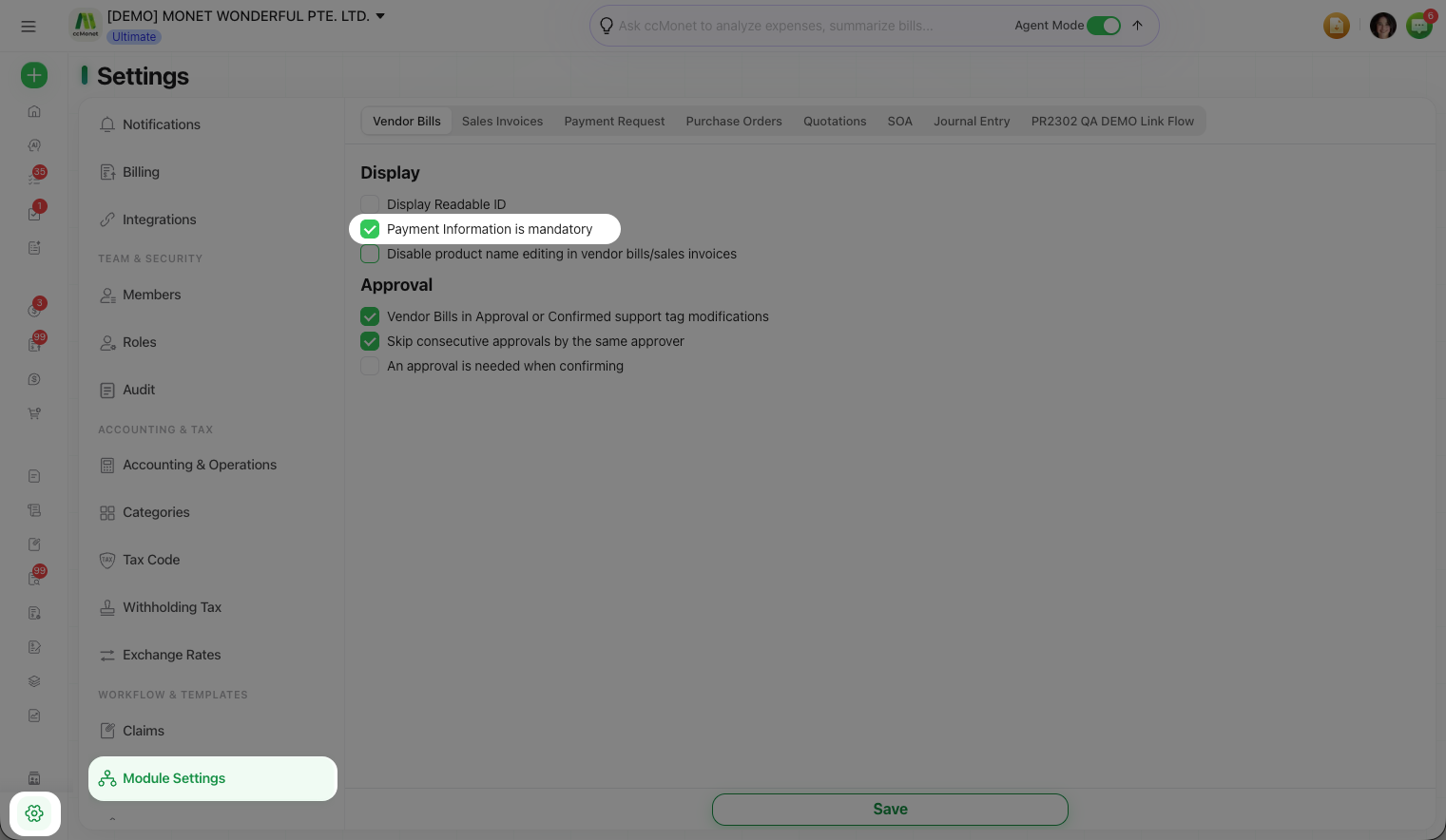This screenshot has width=1446, height=840.
Task: Switch to the Sales Invoices tab
Action: tap(502, 122)
